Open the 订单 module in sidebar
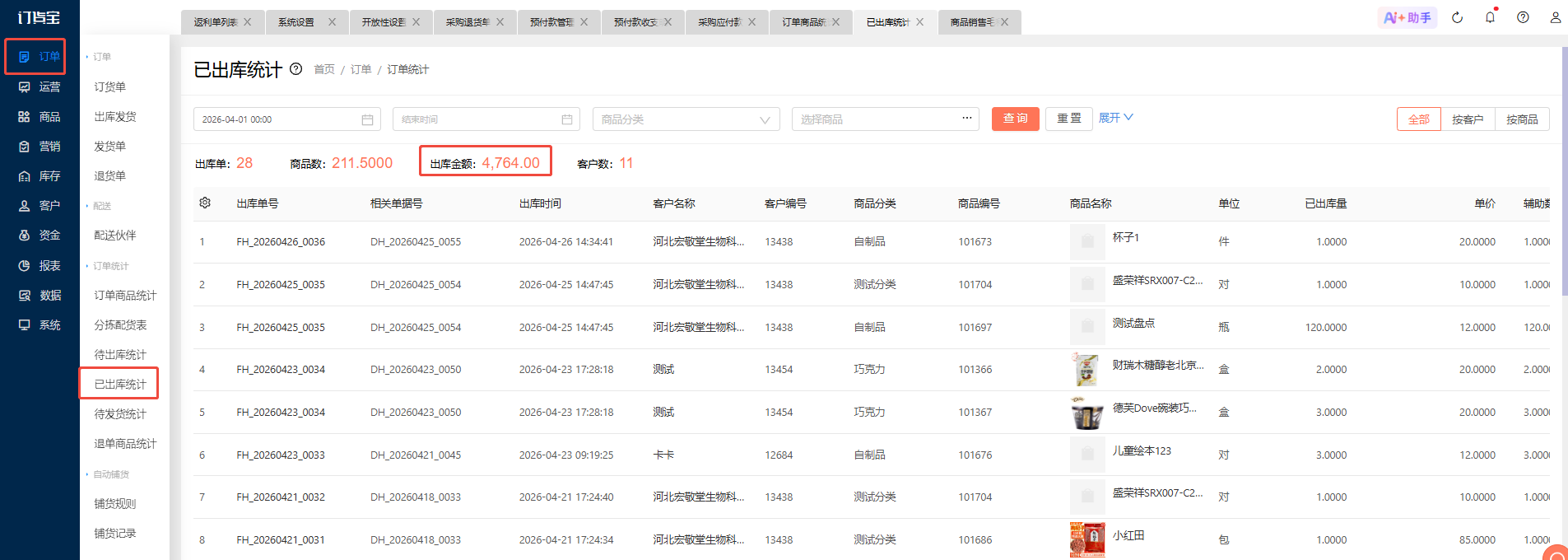The image size is (1568, 560). tap(40, 57)
